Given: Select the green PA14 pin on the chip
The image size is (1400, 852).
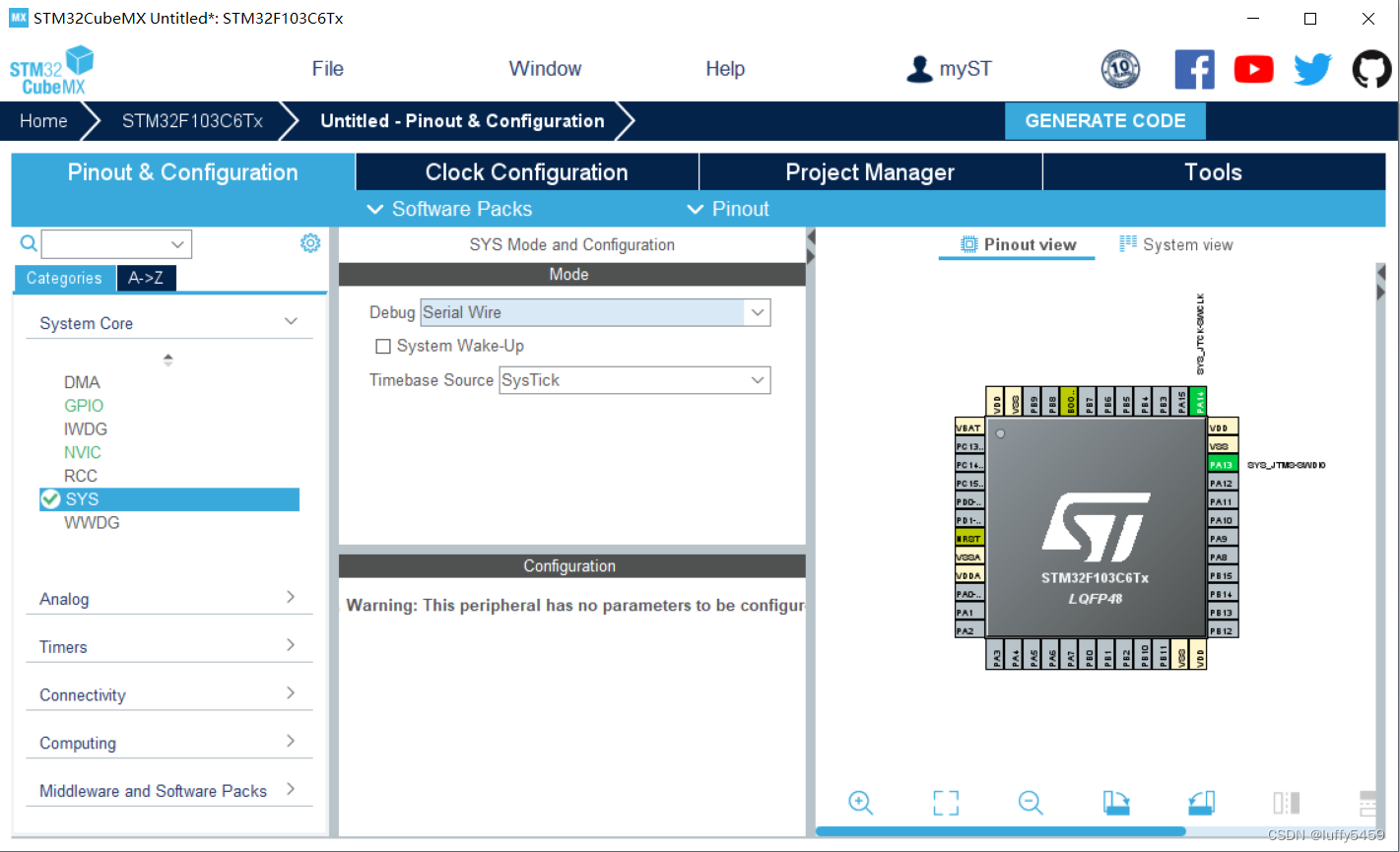Looking at the screenshot, I should pos(1198,401).
